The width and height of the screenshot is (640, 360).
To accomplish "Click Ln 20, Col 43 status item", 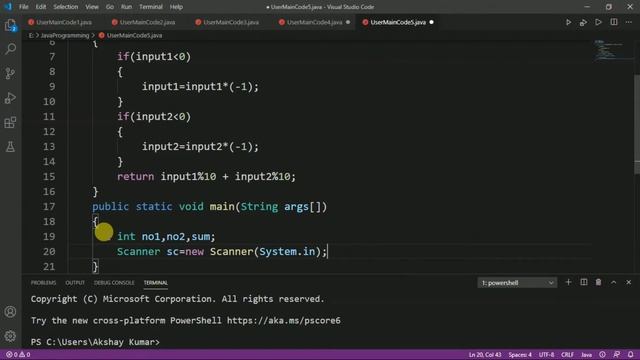I will [485, 355].
